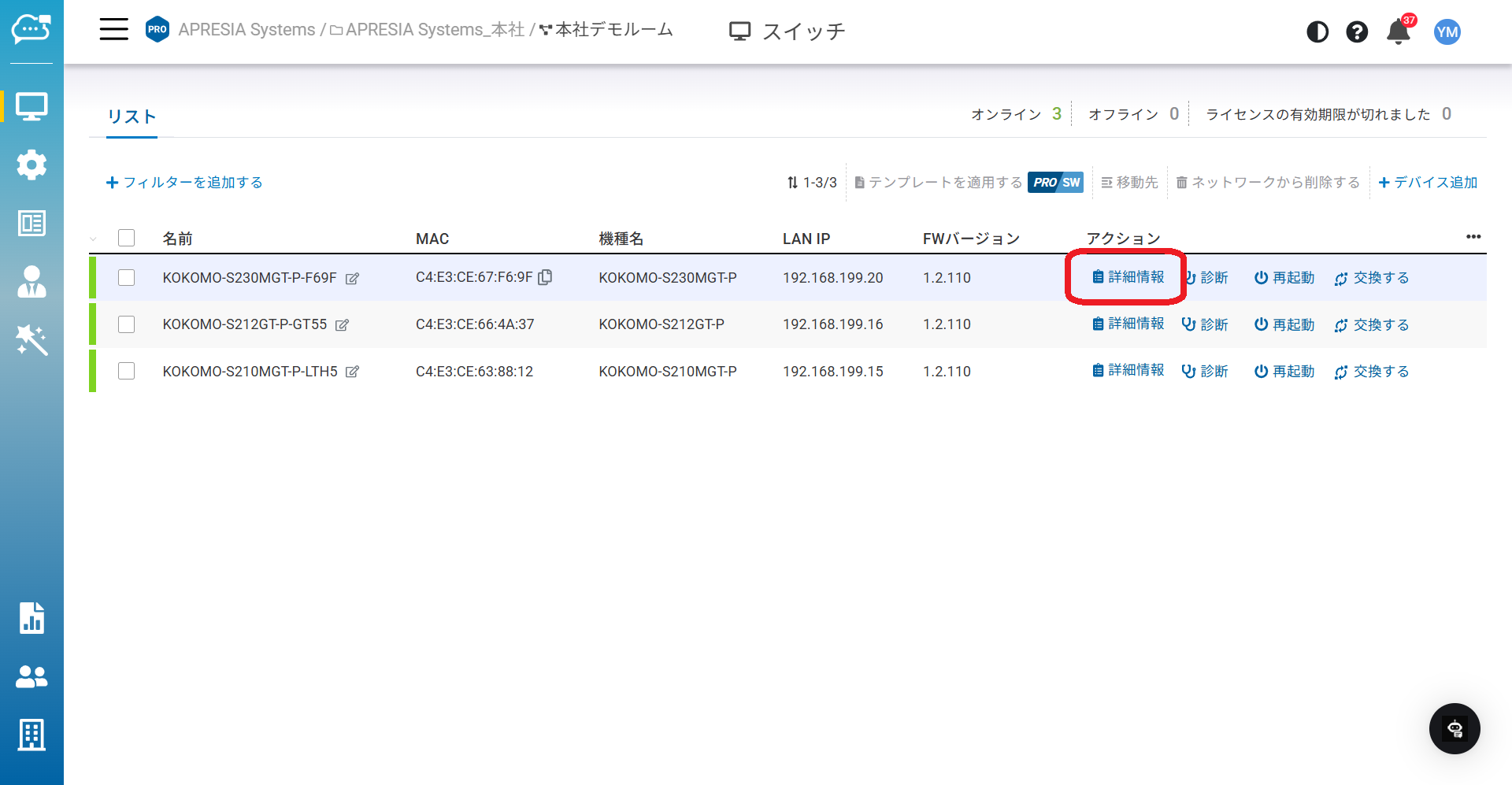The height and width of the screenshot is (785, 1512).
Task: Check the box for KOKOMO-S230MGT-P-F69F
Action: click(x=126, y=278)
